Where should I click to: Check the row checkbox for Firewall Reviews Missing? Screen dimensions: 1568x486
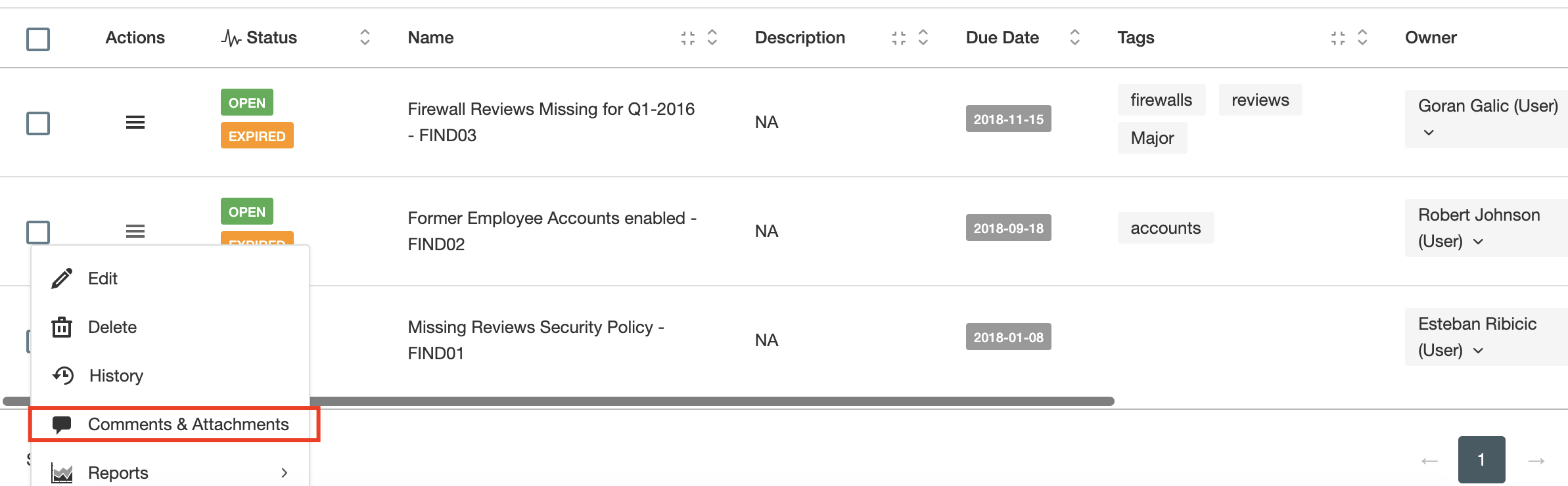tap(37, 122)
